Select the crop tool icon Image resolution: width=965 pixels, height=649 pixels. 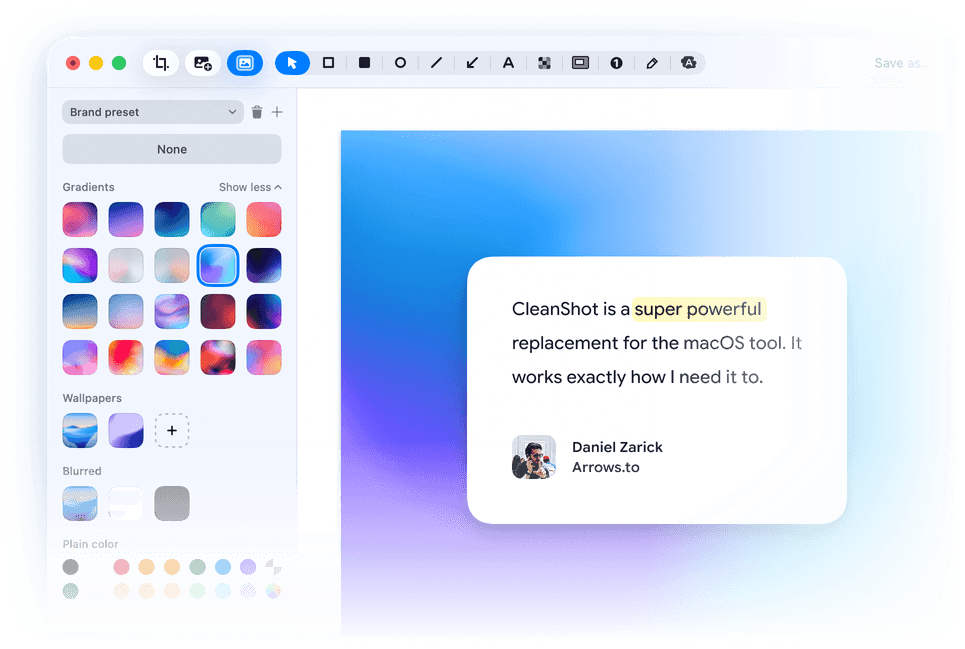tap(161, 63)
